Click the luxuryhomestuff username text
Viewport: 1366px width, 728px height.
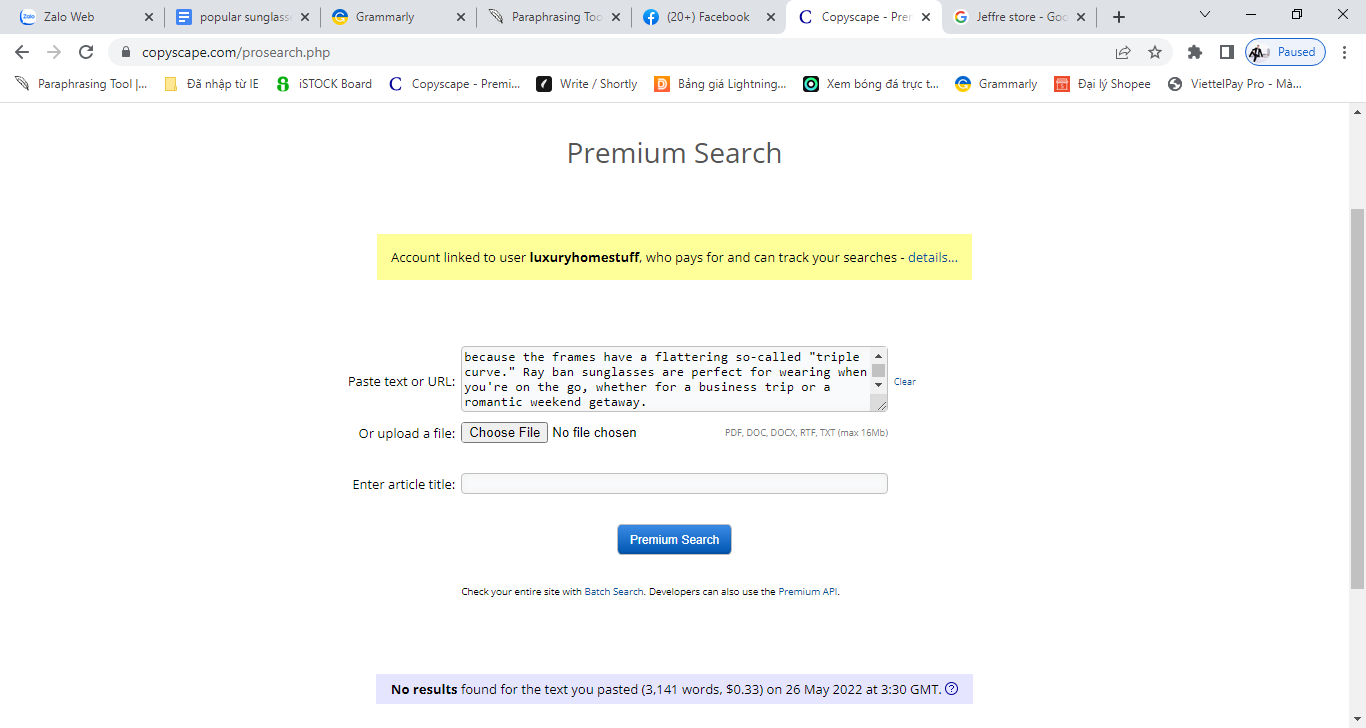[584, 257]
